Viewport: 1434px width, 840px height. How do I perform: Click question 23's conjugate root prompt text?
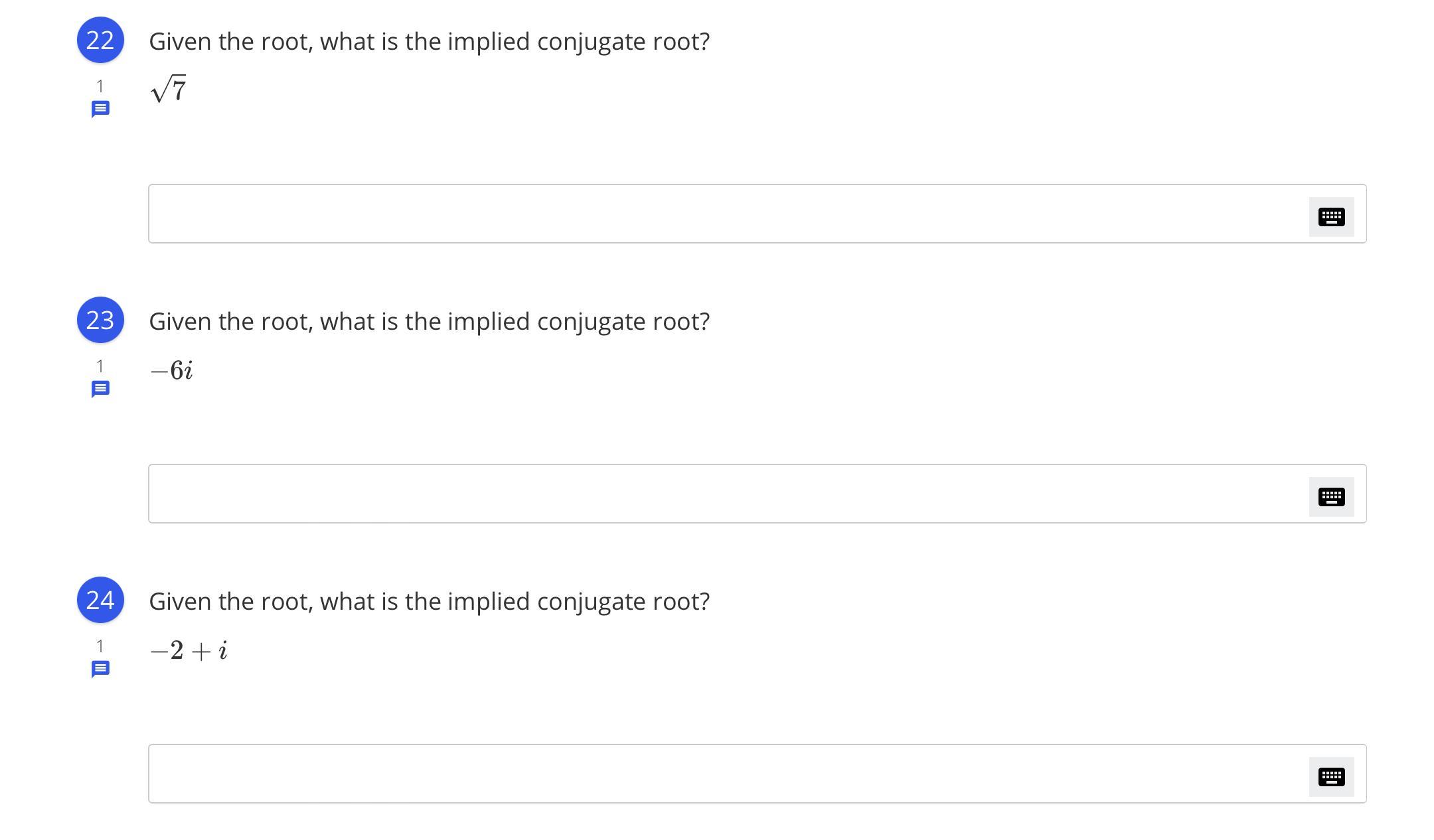click(x=429, y=321)
